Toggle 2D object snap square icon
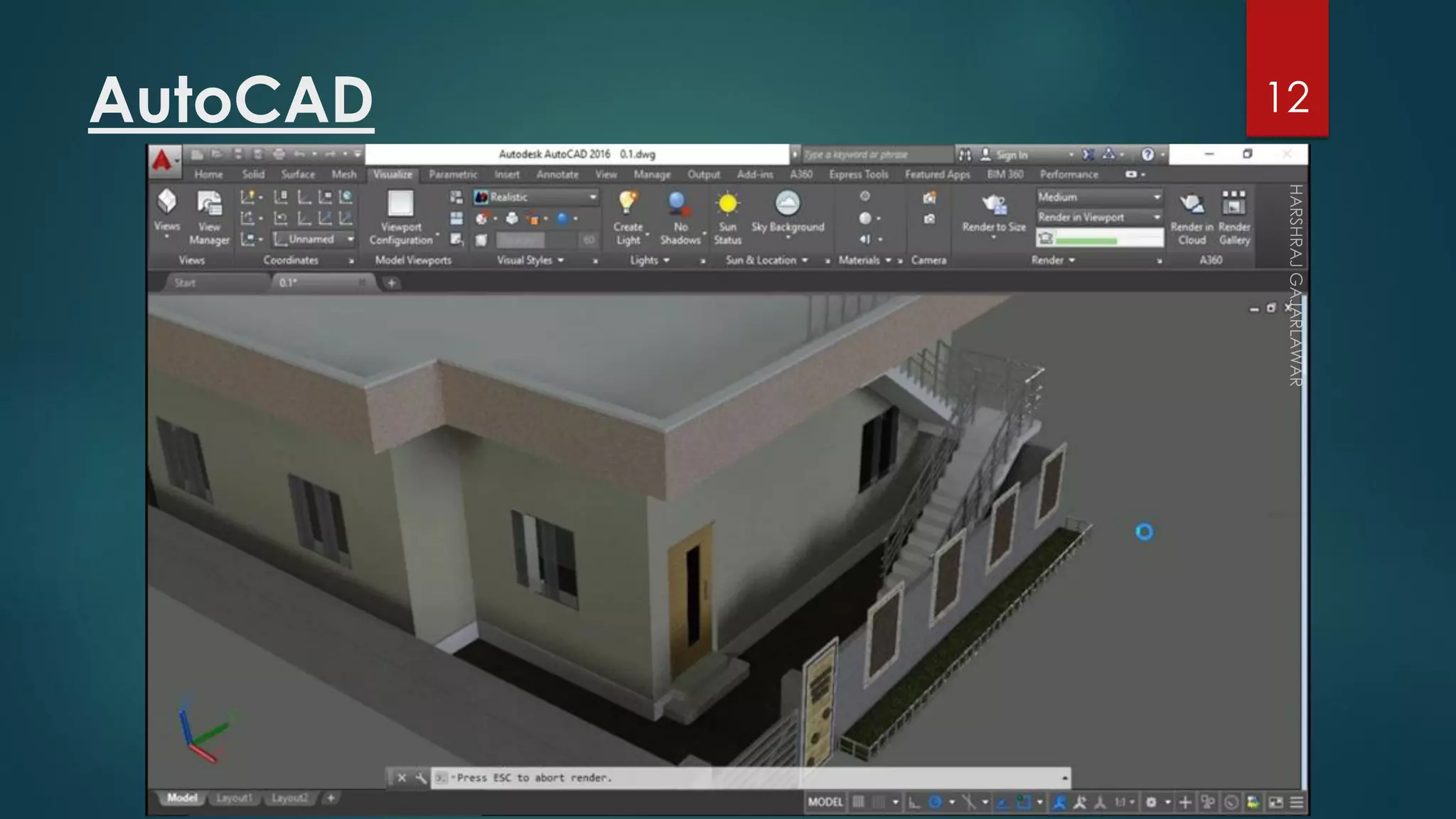 point(1023,802)
